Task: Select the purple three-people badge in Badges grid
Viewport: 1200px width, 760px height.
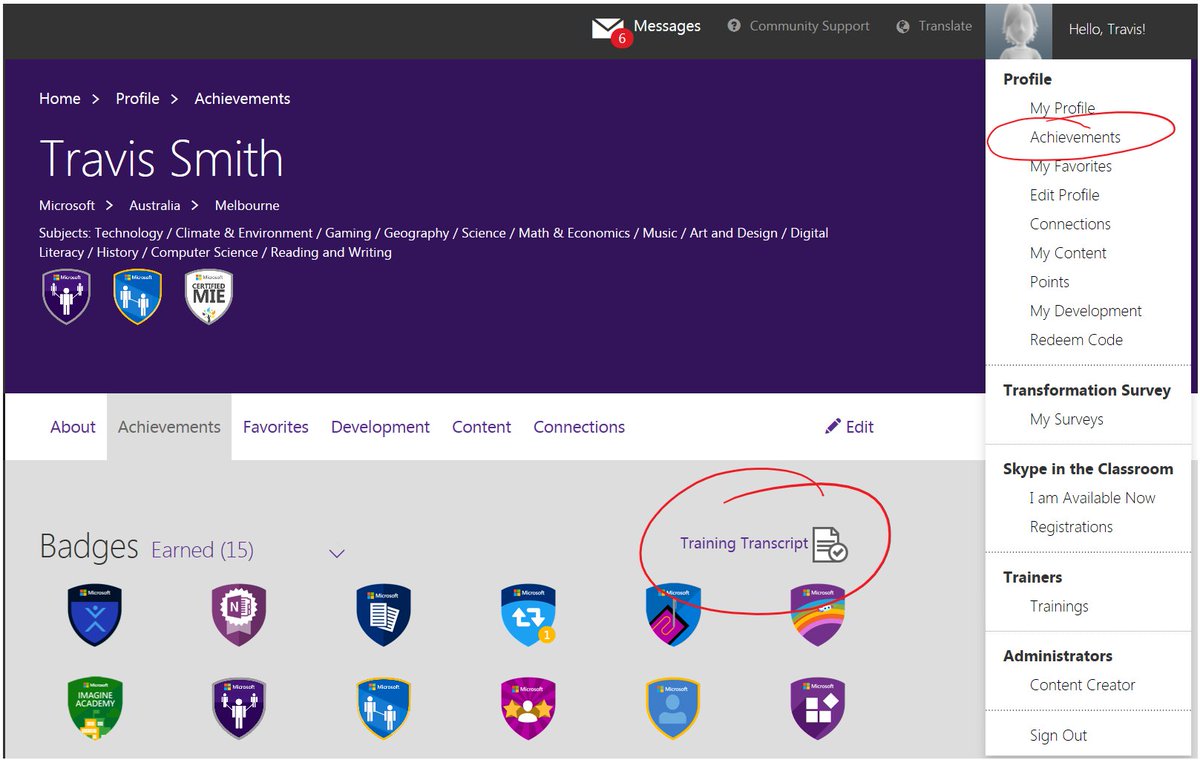Action: (239, 709)
